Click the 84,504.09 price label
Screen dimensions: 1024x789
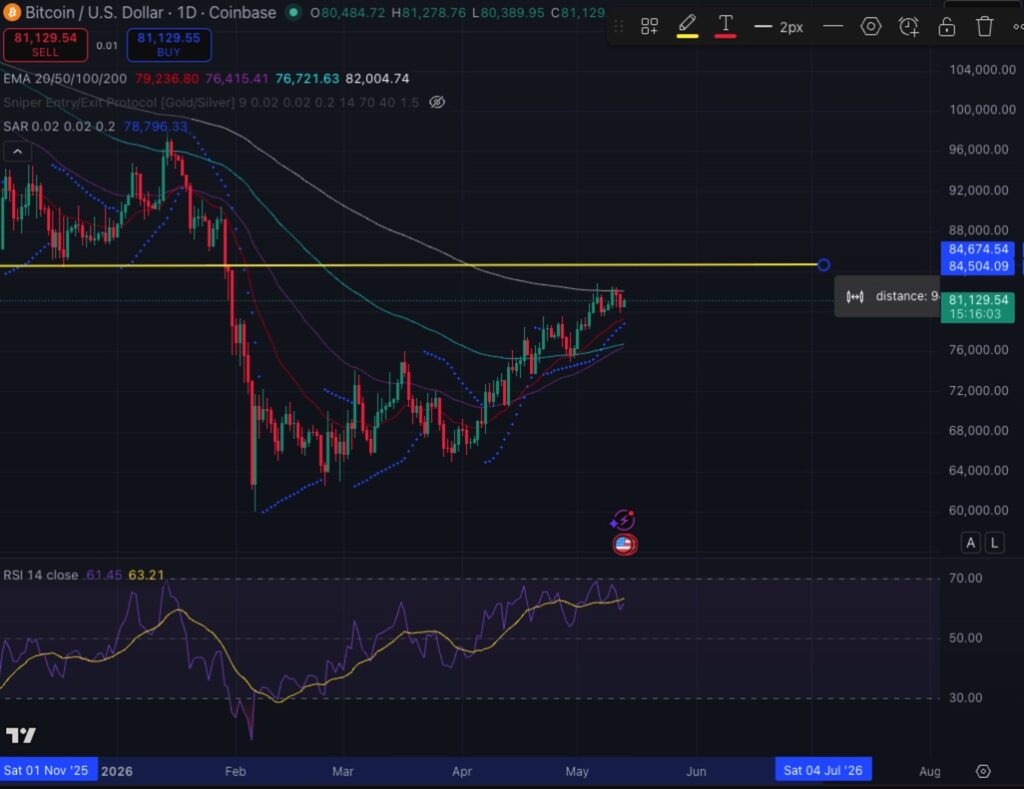tap(978, 266)
